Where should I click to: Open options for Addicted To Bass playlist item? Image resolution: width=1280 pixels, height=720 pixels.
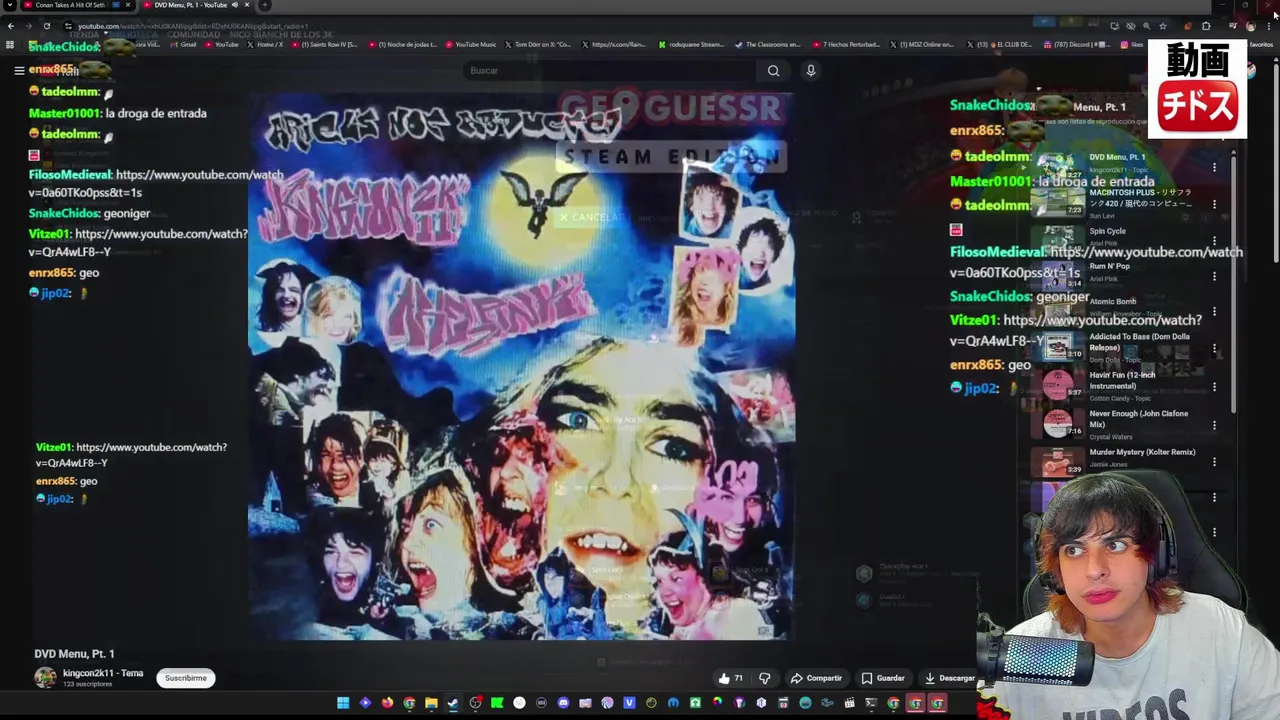point(1214,349)
